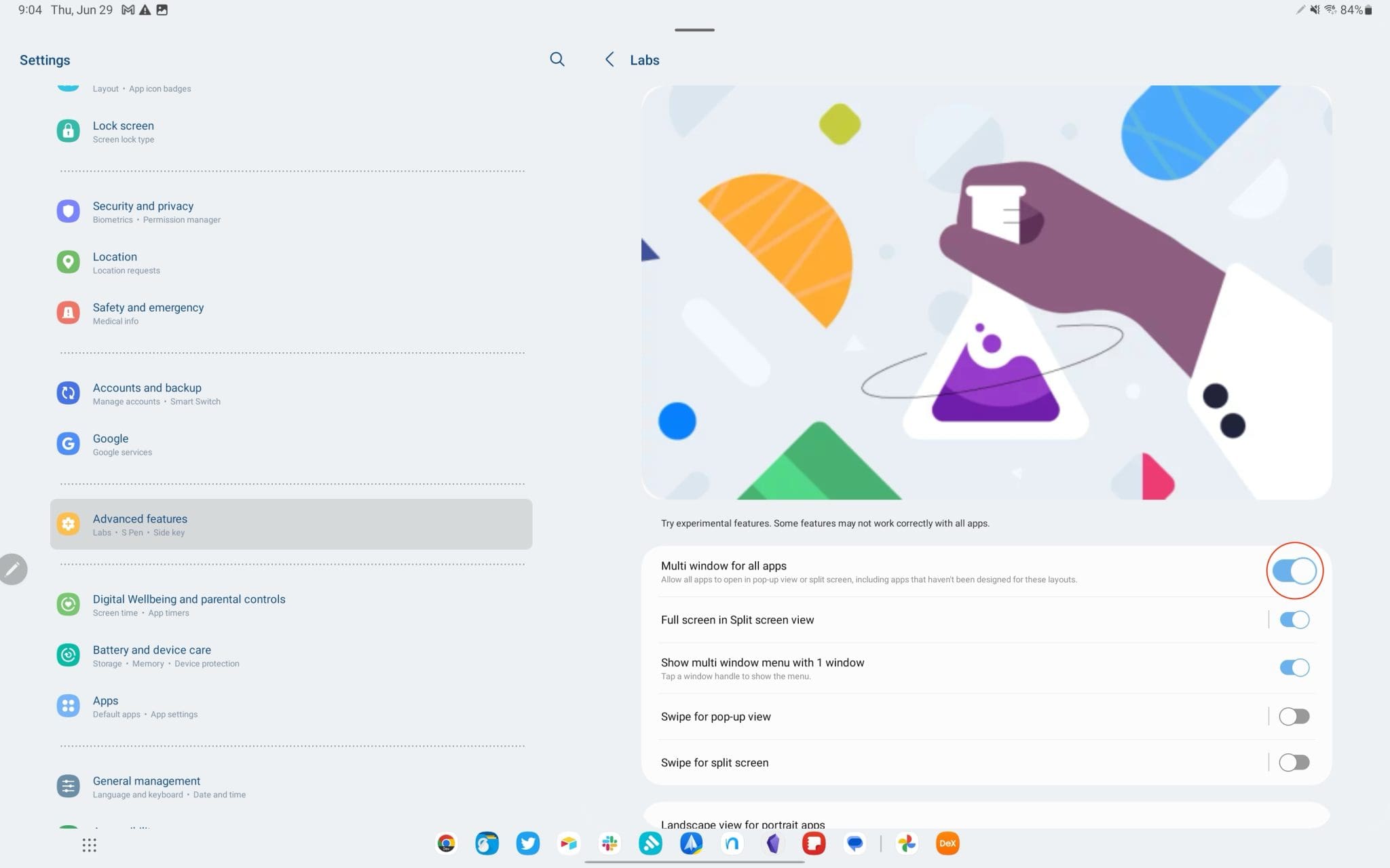Launch Airtable from the taskbar
Screen dimensions: 1390x868
(x=569, y=844)
